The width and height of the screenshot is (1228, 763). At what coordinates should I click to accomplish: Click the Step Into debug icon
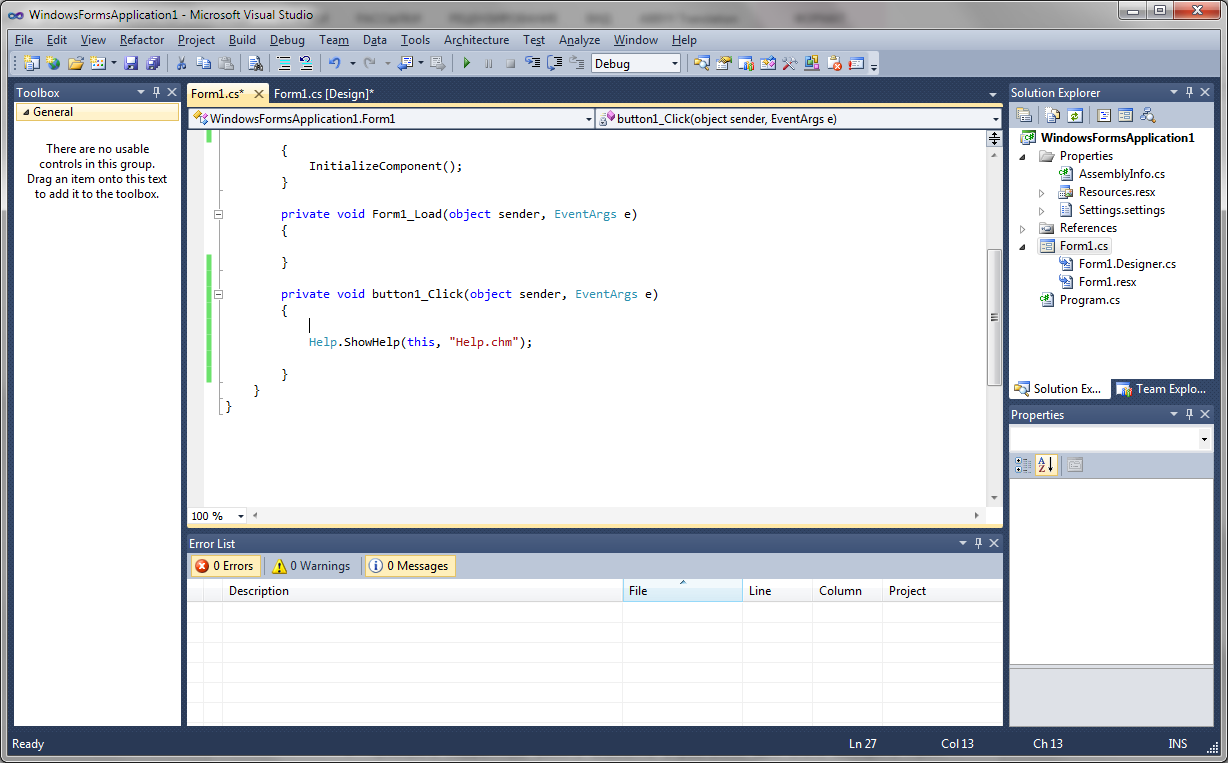click(x=532, y=63)
